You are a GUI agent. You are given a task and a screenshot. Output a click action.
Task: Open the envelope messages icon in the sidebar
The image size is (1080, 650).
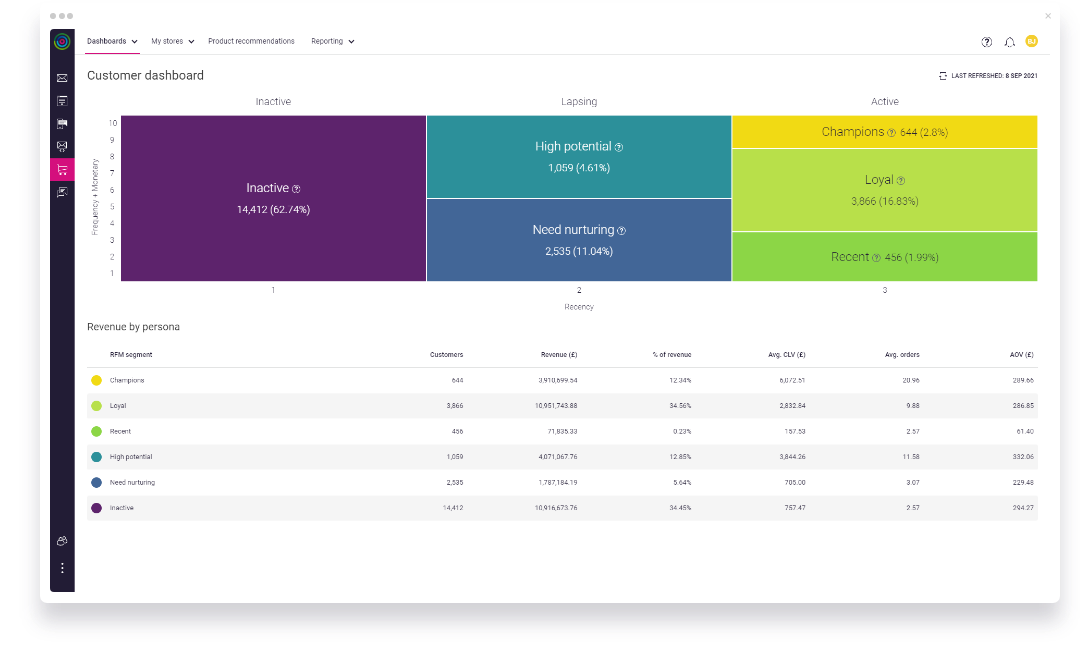tap(62, 78)
